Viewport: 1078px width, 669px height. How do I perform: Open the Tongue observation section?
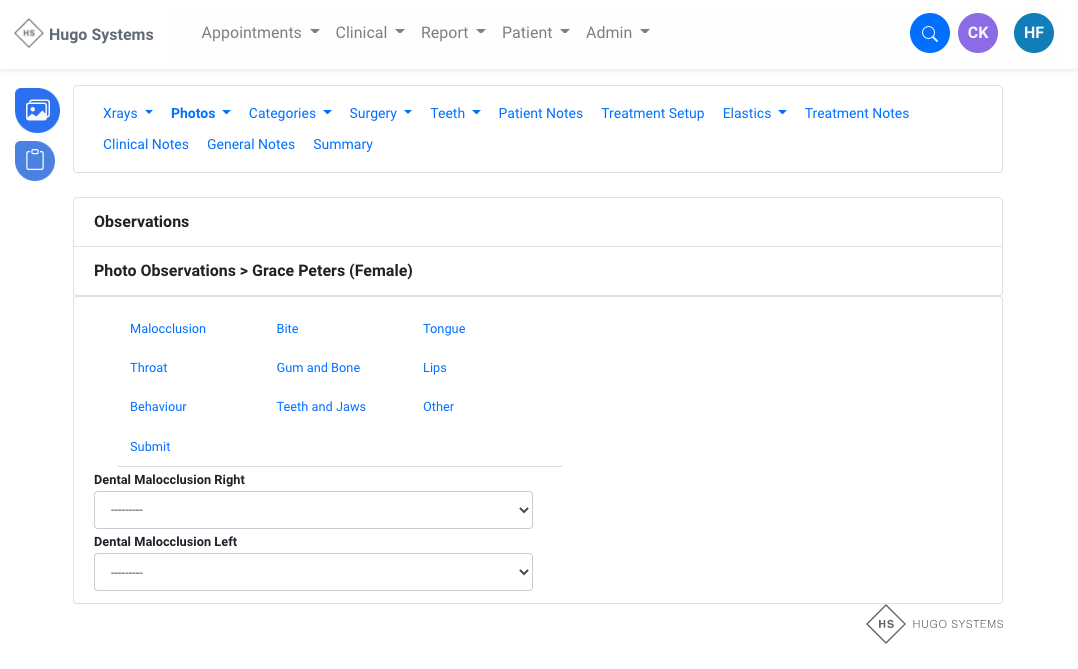click(444, 329)
